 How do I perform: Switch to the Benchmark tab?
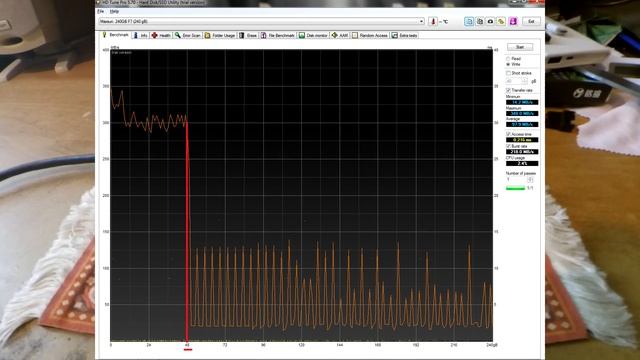[116, 35]
